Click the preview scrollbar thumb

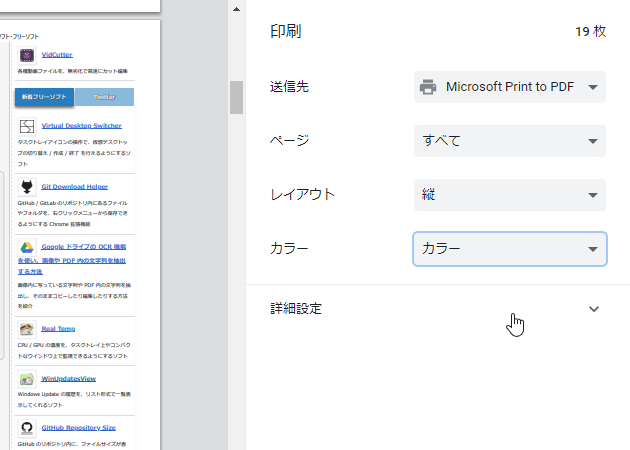point(237,98)
